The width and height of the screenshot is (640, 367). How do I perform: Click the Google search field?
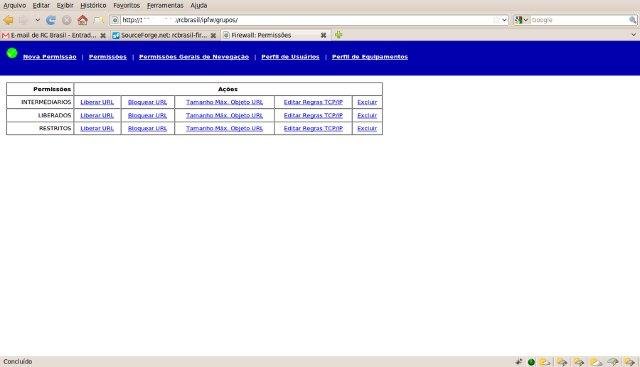click(x=579, y=20)
